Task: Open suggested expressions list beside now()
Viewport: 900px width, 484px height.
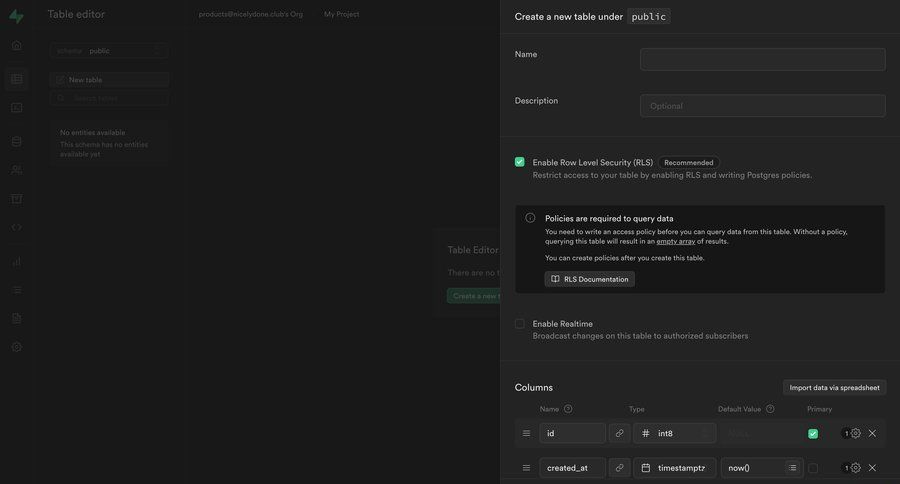Action: point(793,468)
